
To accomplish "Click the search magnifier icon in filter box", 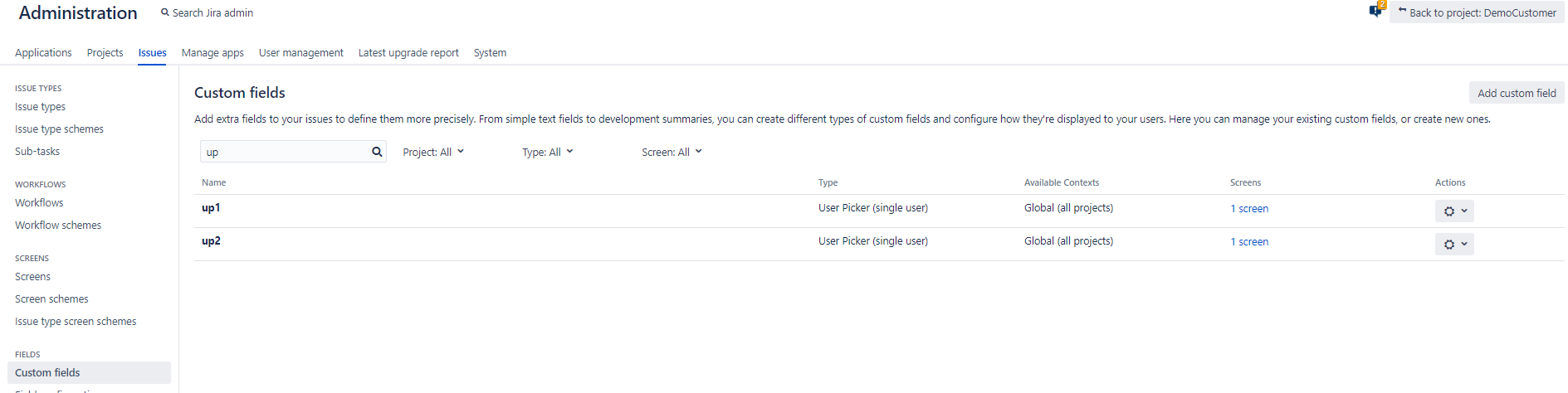I will [377, 152].
